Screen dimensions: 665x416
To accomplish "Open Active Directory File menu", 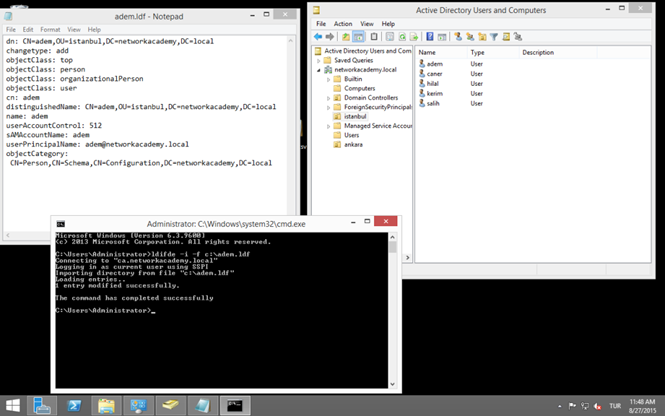I will point(321,24).
